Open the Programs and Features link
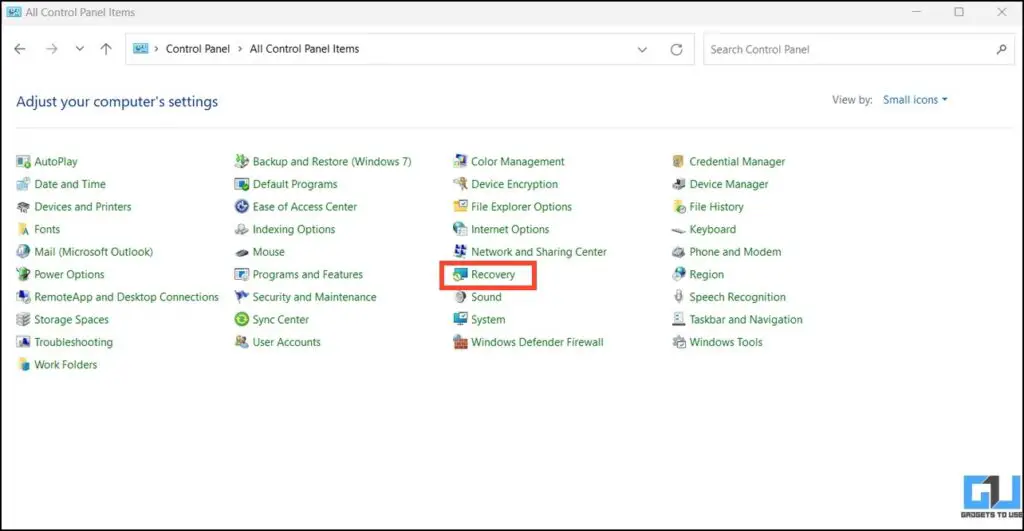This screenshot has width=1024, height=531. click(x=307, y=275)
